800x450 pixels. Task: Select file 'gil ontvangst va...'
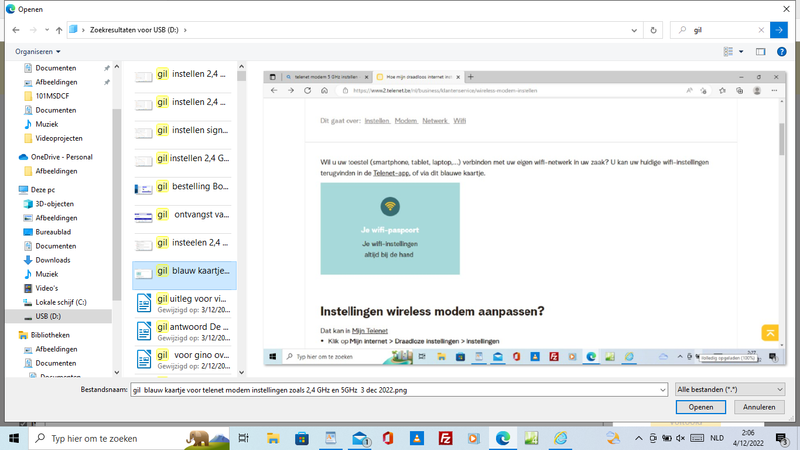coord(184,215)
